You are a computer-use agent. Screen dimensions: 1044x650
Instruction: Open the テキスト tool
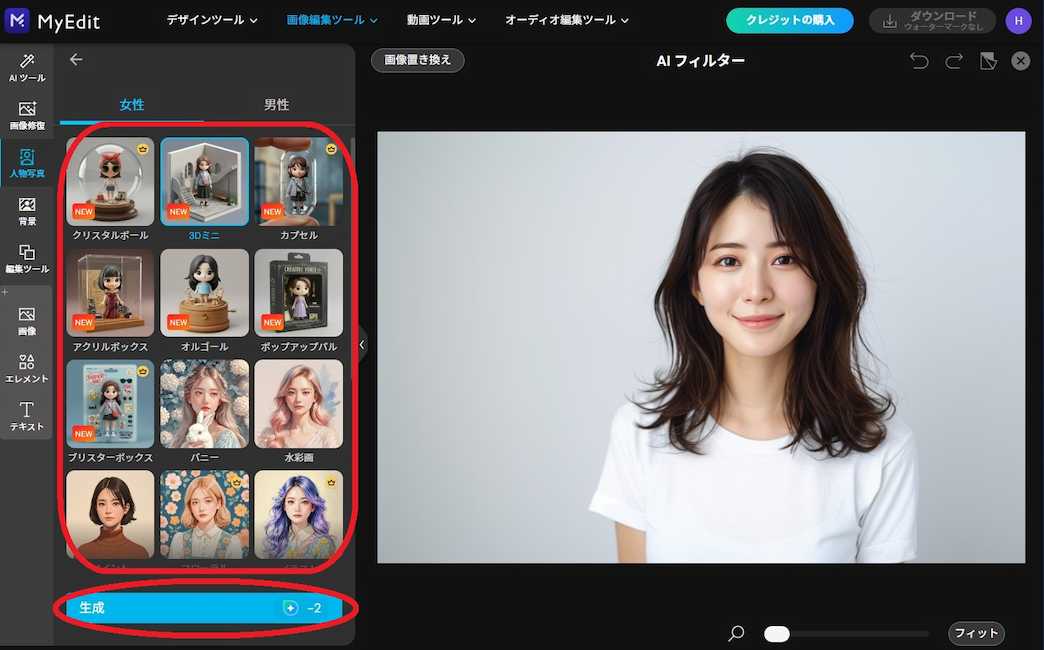[25, 415]
